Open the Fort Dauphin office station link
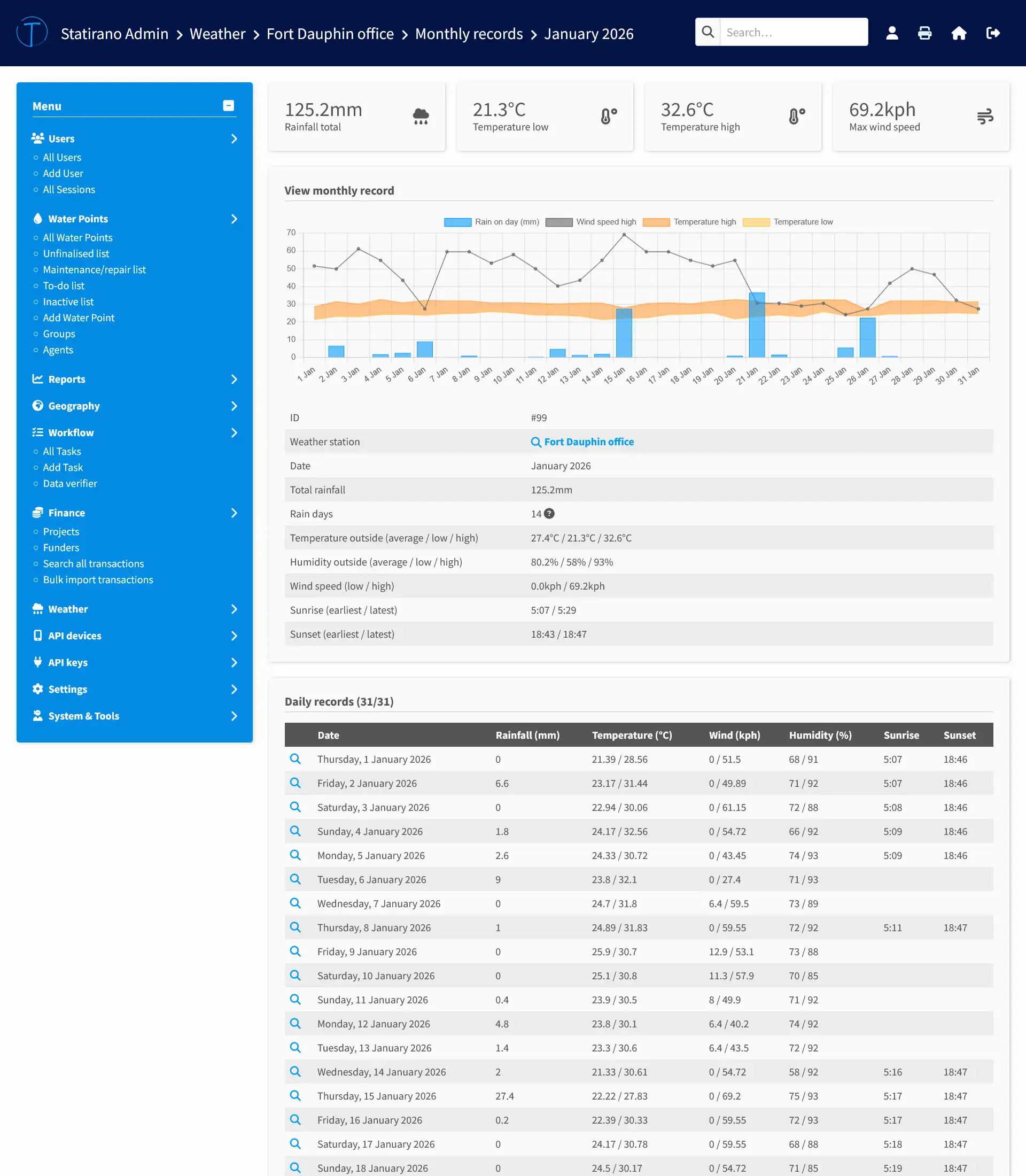The width and height of the screenshot is (1026, 1176). [x=588, y=442]
